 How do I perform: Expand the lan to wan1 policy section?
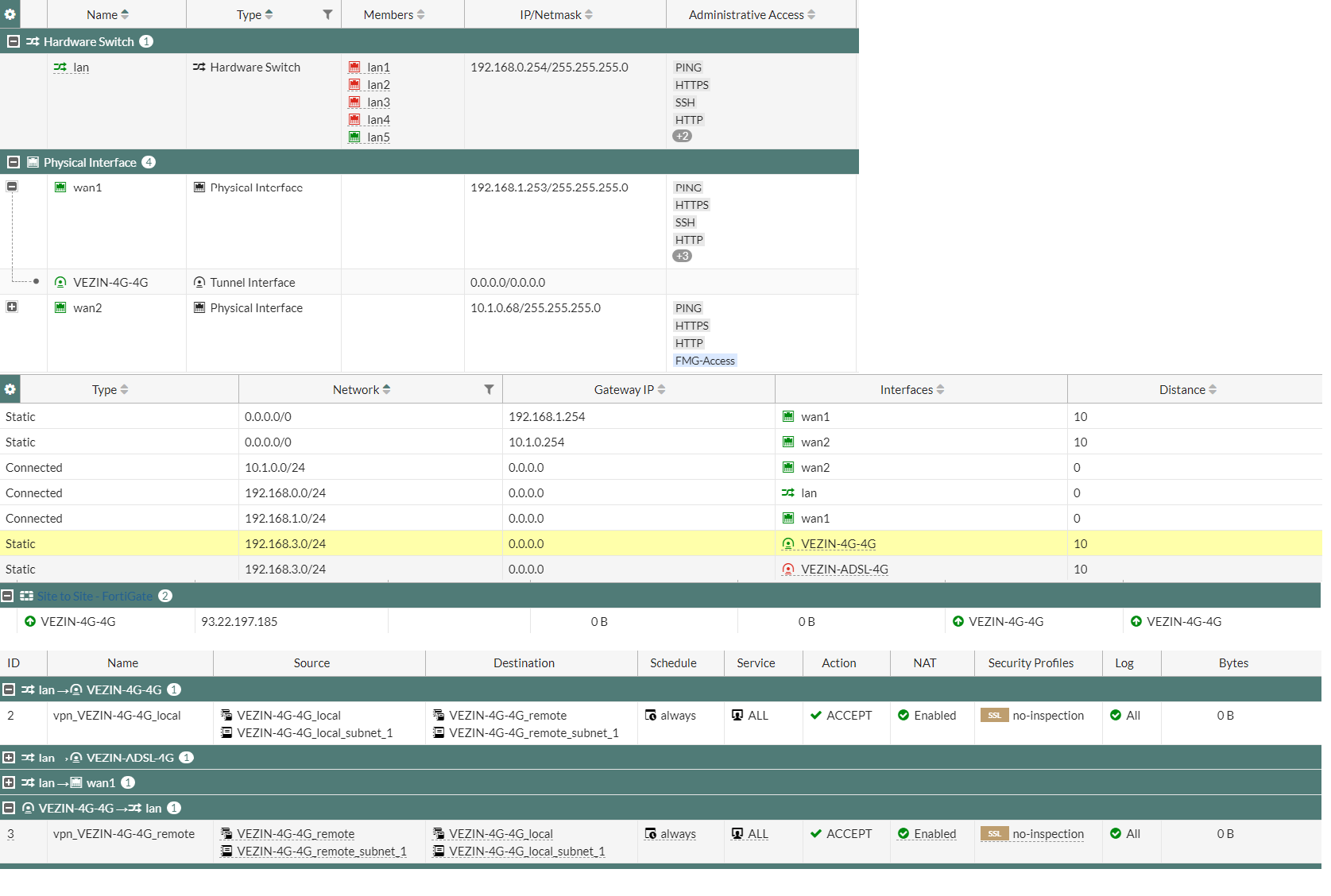[x=9, y=783]
